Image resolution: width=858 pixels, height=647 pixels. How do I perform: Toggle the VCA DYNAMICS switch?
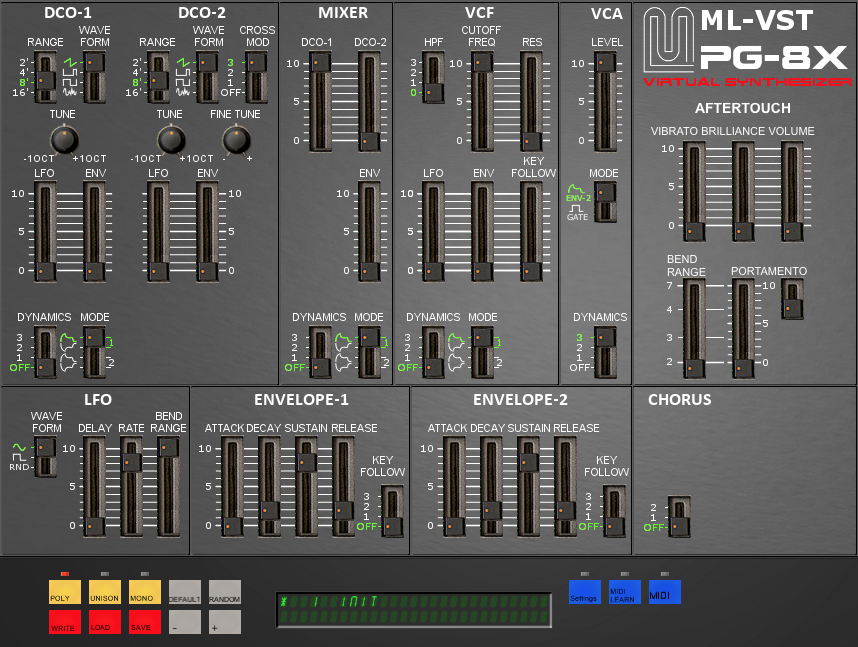605,353
